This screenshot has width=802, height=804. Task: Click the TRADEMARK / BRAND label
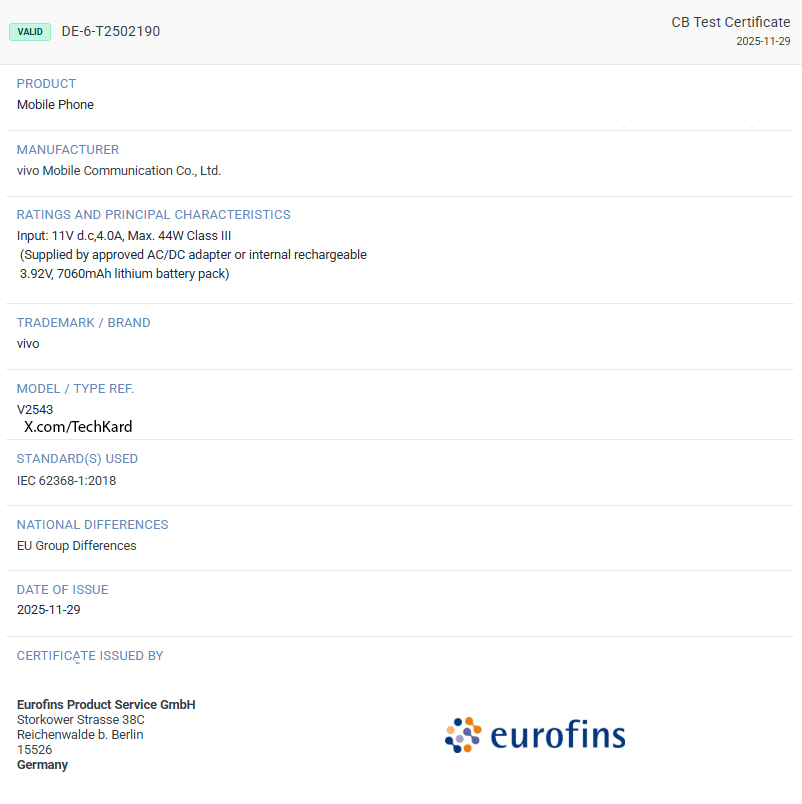(84, 323)
